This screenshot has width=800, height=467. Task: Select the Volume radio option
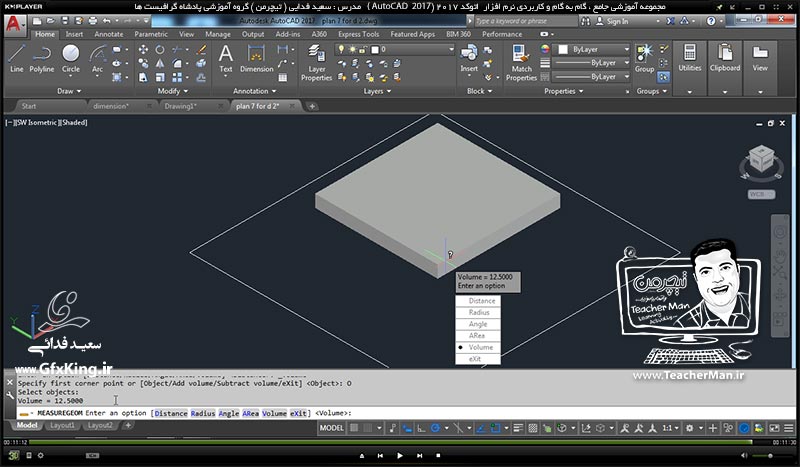point(478,347)
